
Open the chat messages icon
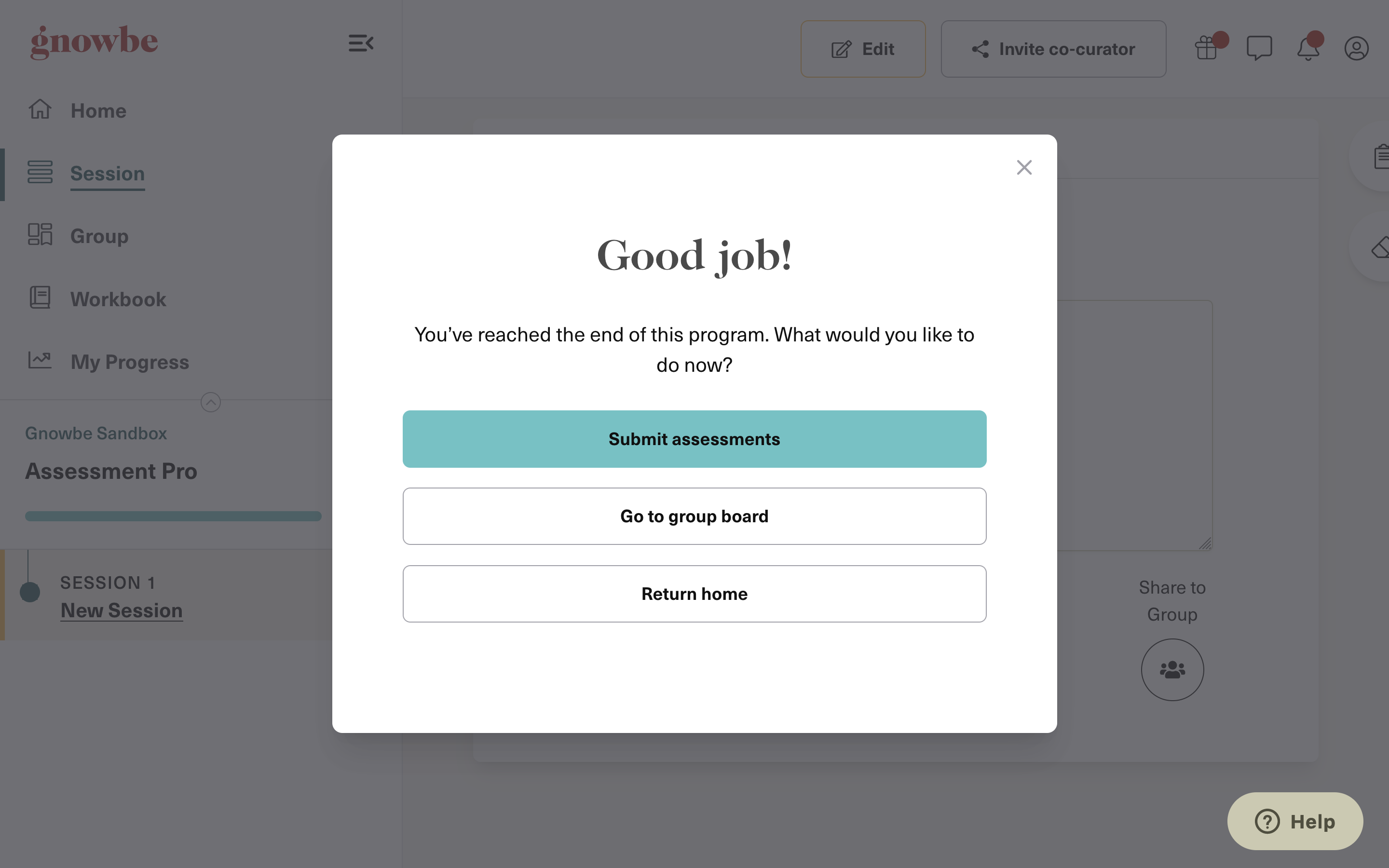point(1259,48)
